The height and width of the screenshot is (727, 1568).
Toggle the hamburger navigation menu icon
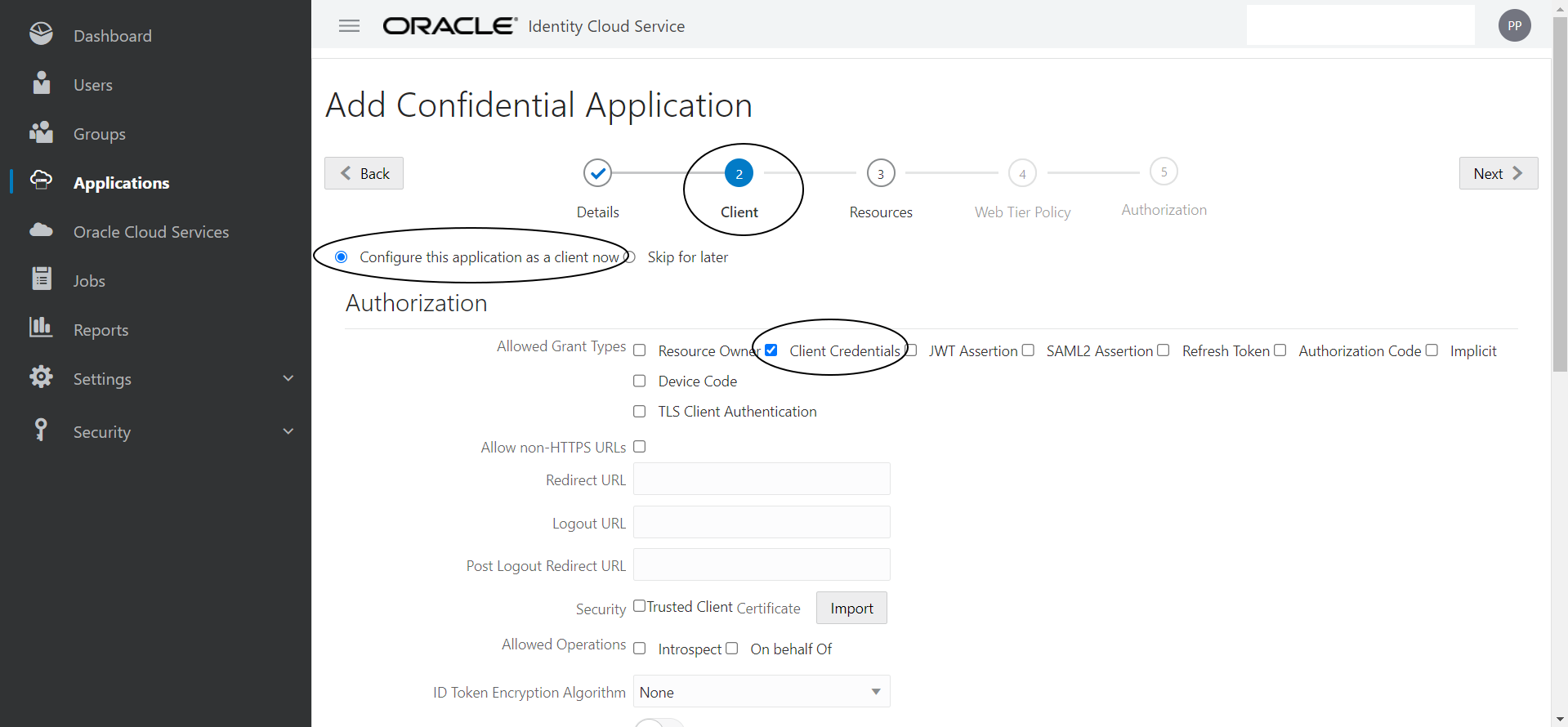tap(349, 26)
